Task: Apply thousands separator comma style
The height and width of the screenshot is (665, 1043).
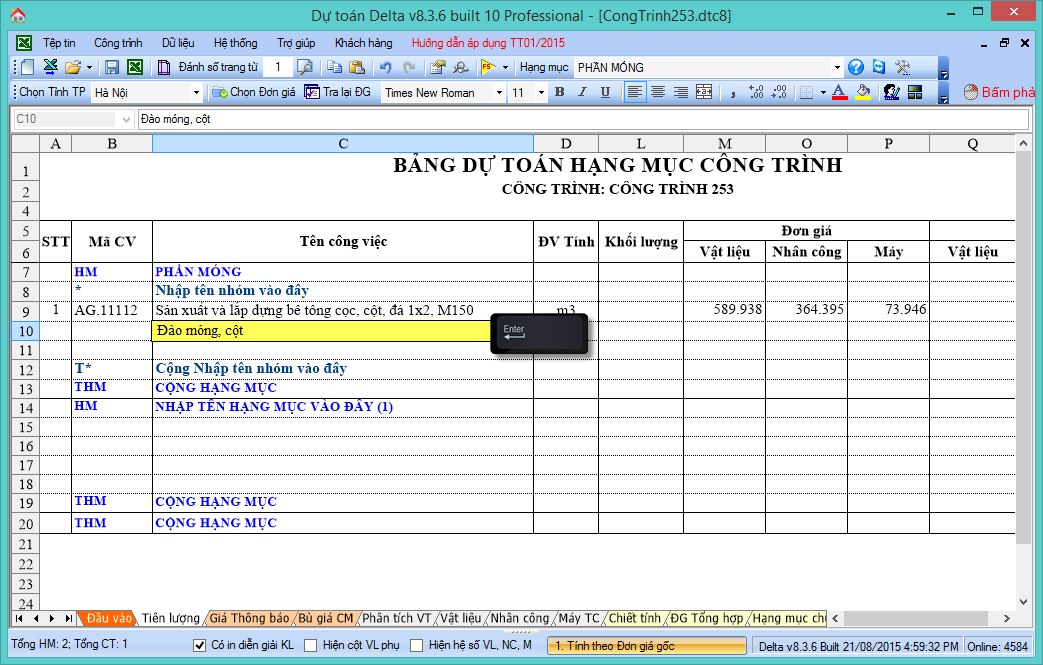Action: [732, 92]
